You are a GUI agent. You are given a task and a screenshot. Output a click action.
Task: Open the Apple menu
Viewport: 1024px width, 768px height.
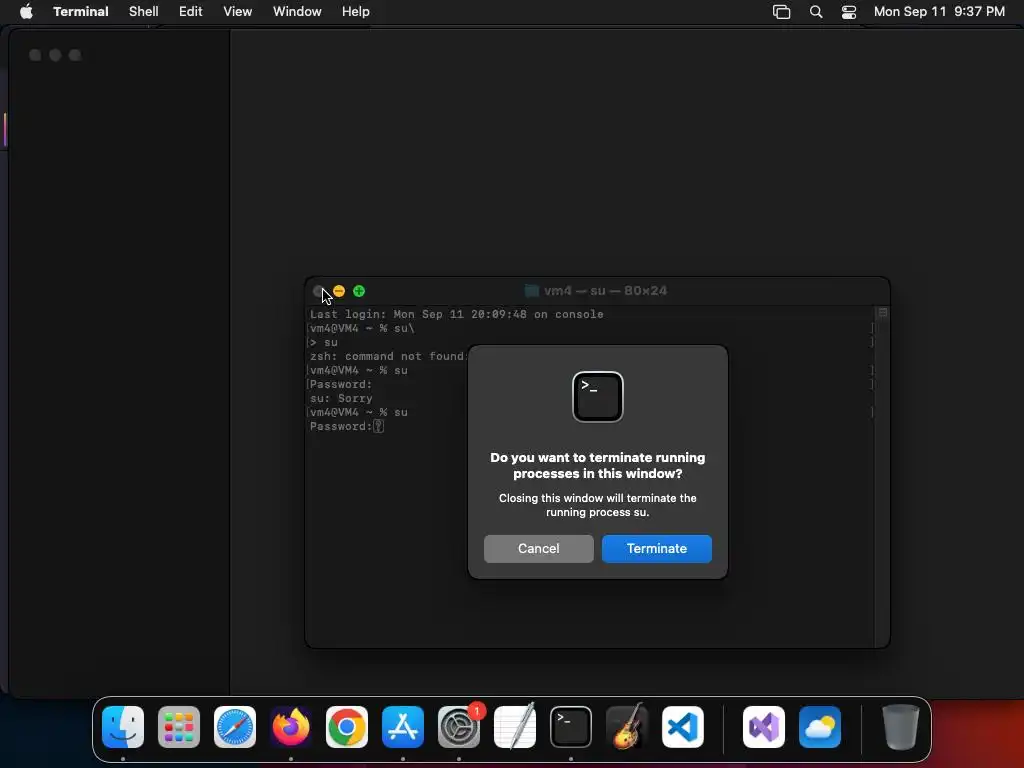[26, 12]
